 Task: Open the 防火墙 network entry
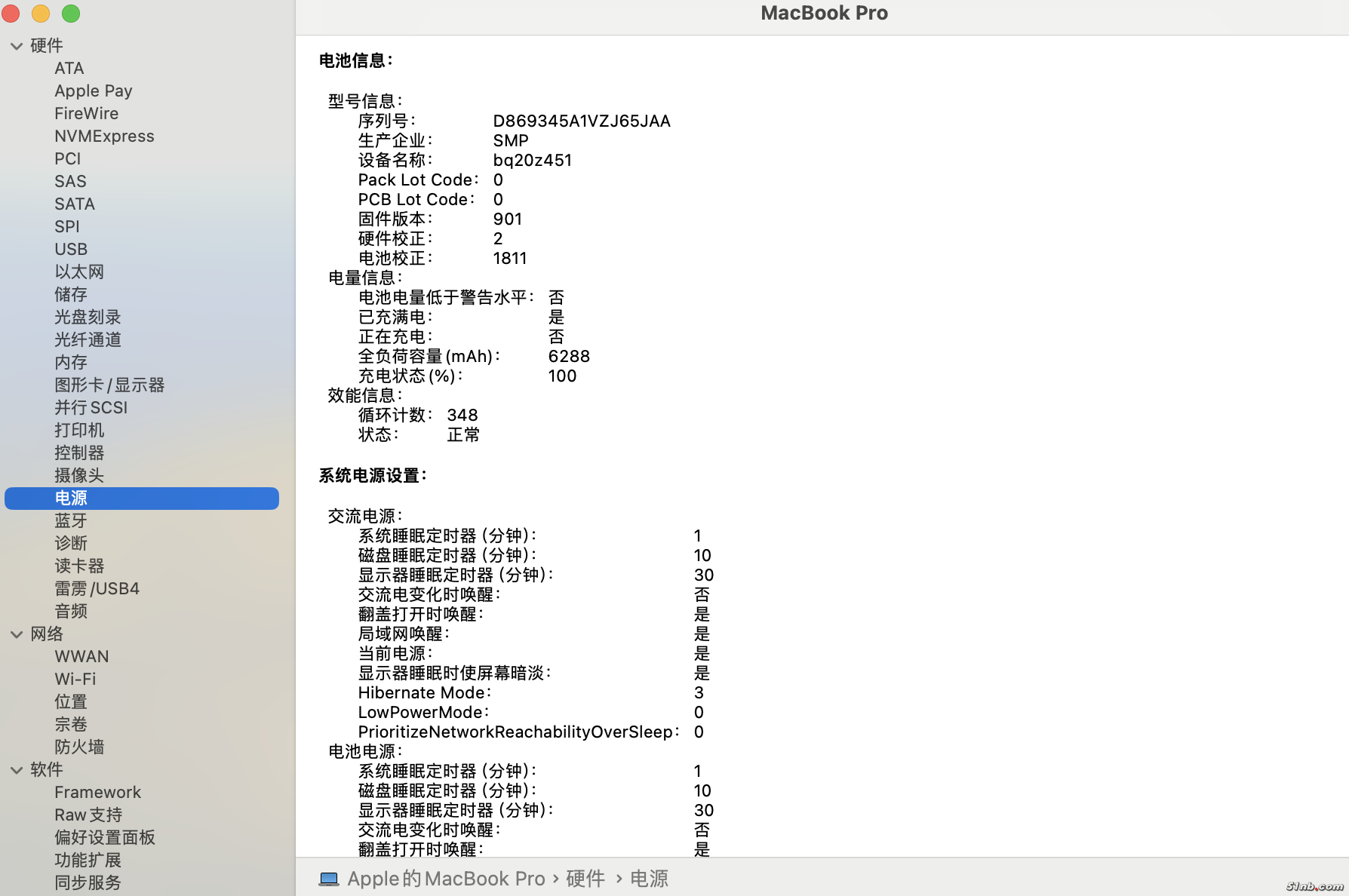(79, 747)
